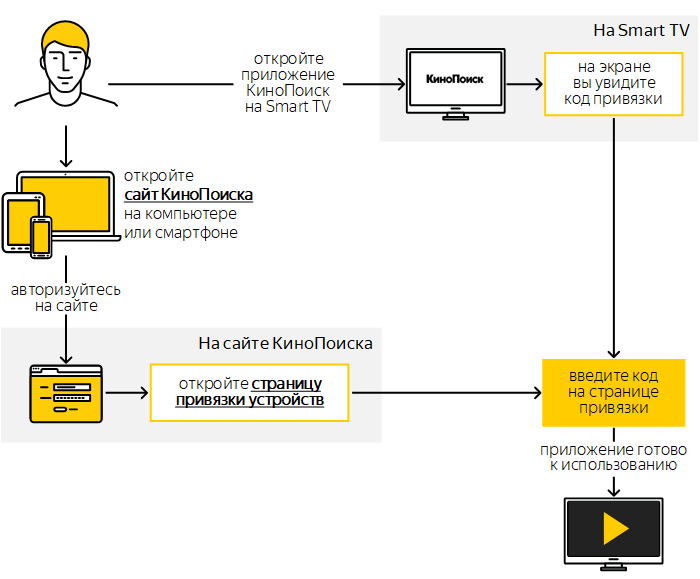
Task: Click the KinoPoisk Smart TV screen icon
Action: click(x=455, y=84)
